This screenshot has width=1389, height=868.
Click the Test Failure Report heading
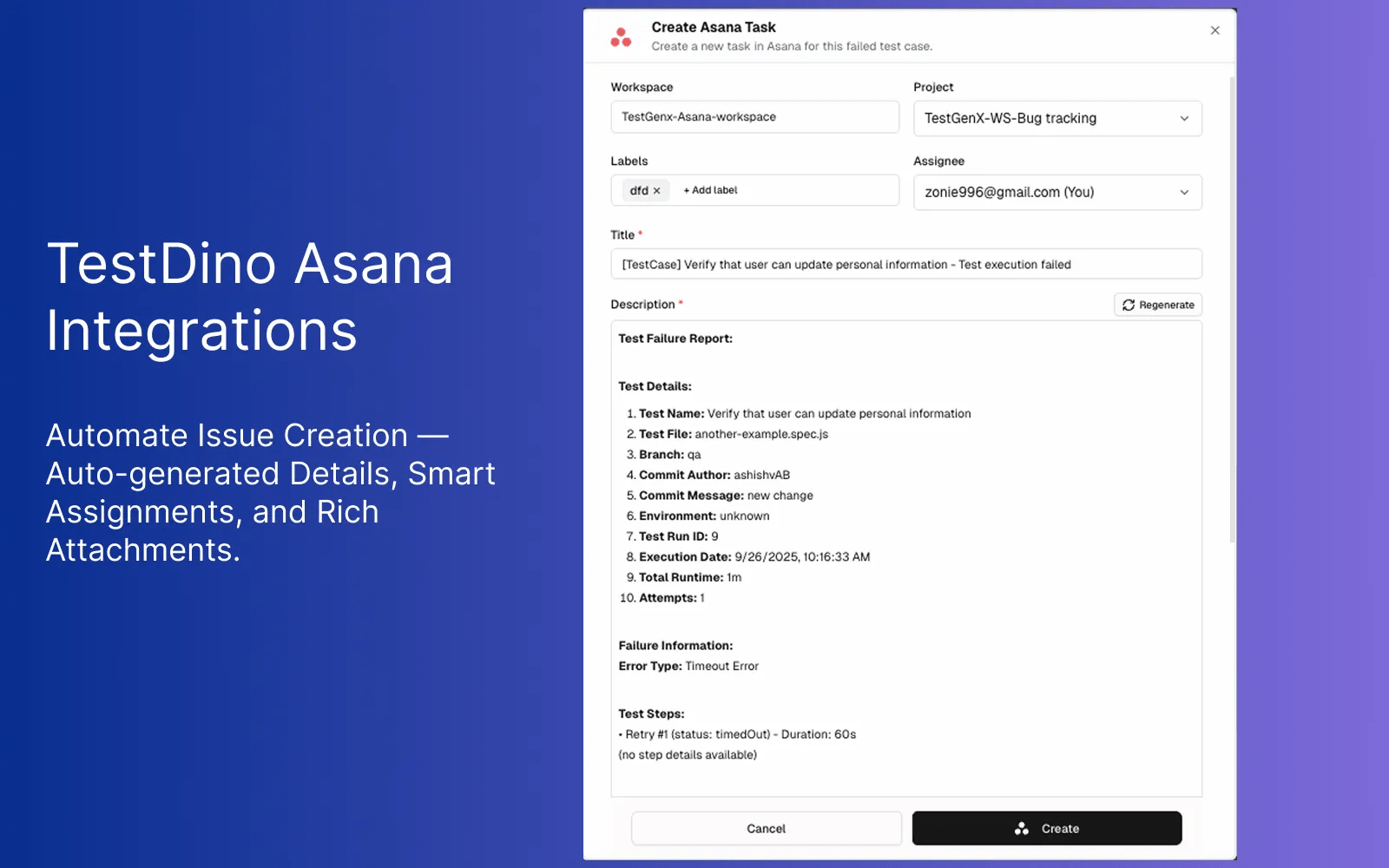click(675, 339)
